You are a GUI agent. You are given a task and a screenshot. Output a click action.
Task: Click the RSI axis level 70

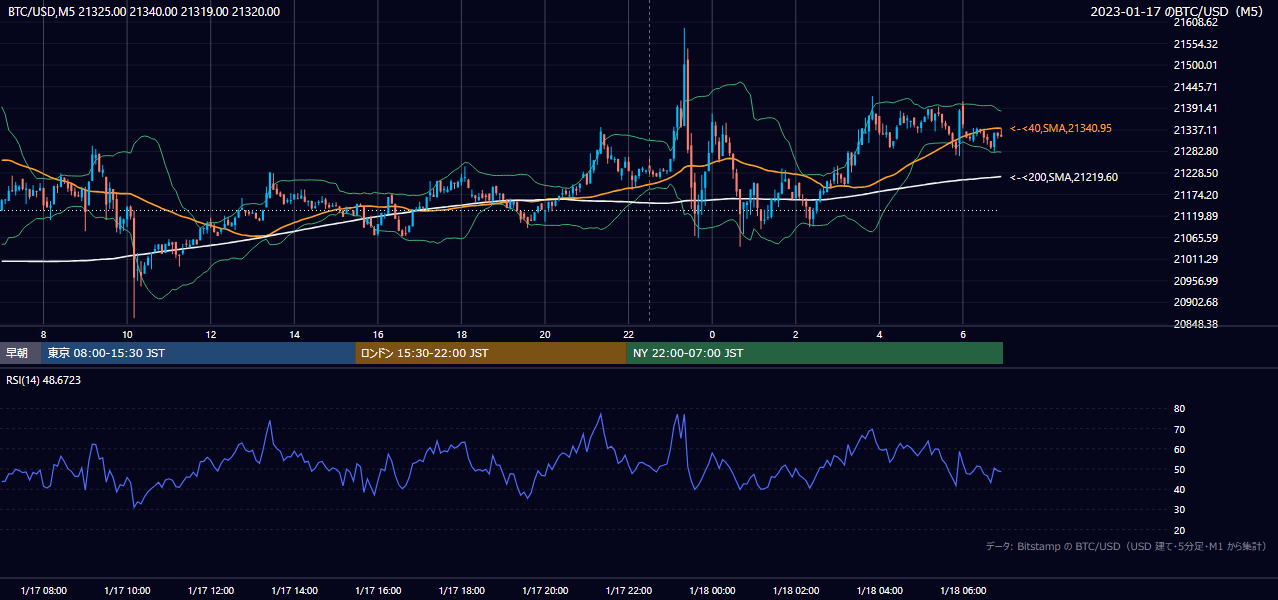(x=1179, y=429)
